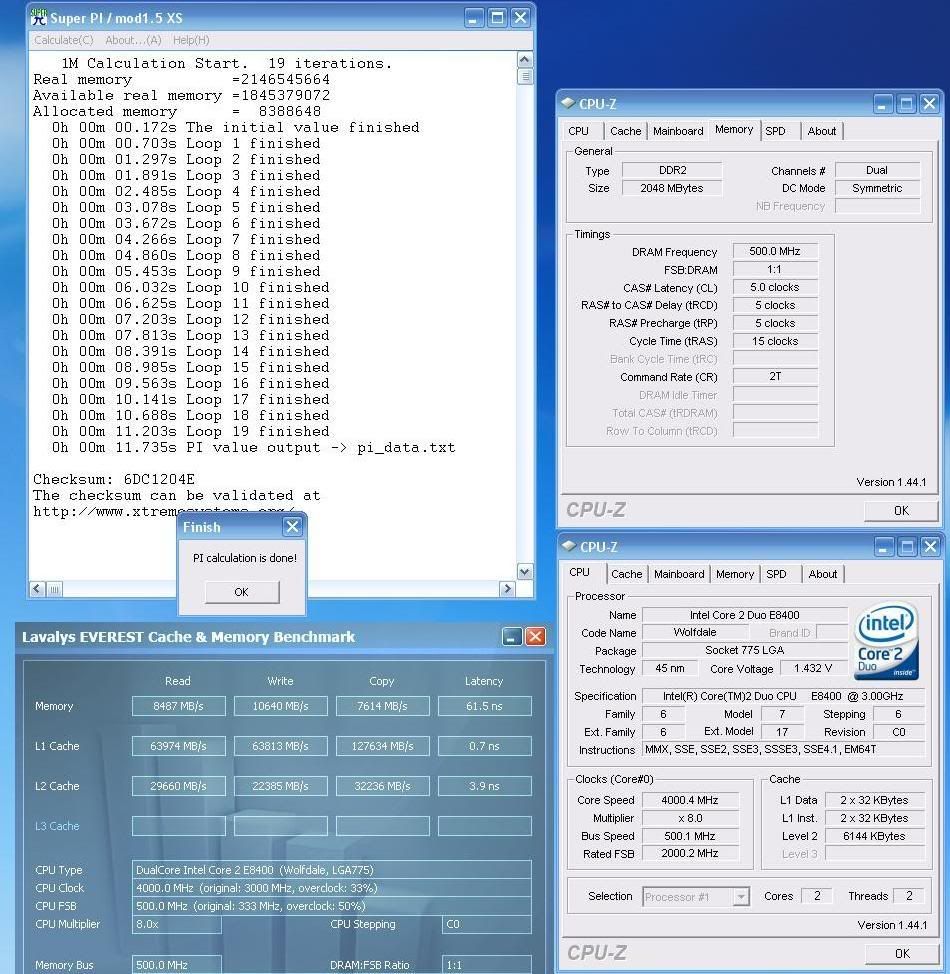Click the L2 Cache Read value 29660 MB/s
This screenshot has height=974, width=950.
click(178, 786)
